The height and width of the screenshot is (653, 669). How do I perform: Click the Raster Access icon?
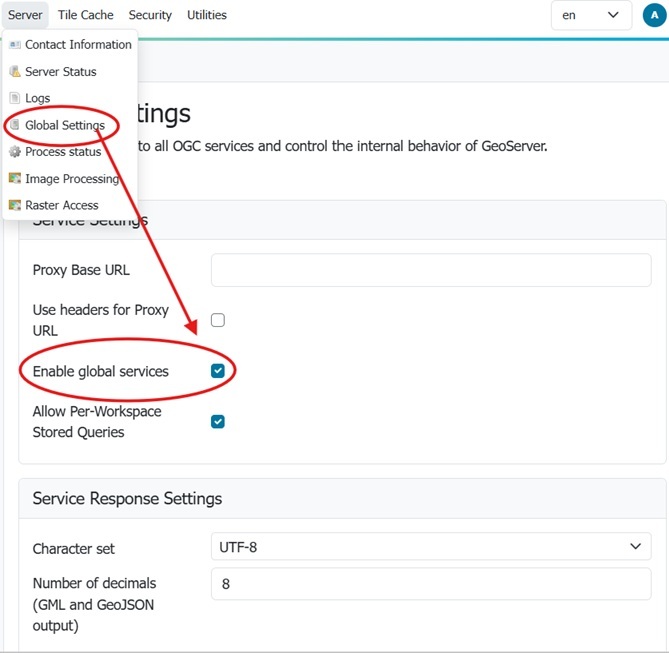point(15,205)
